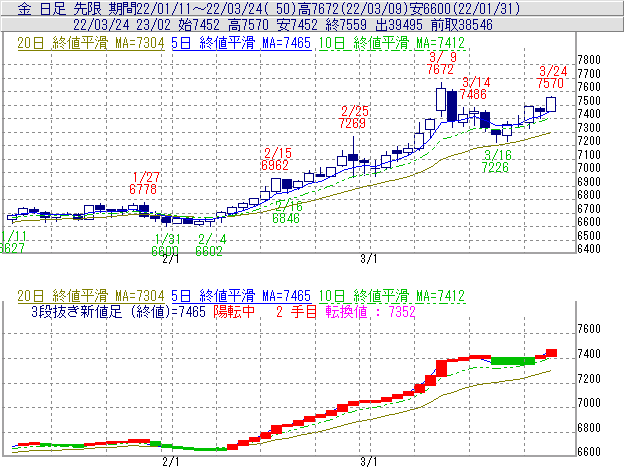The height and width of the screenshot is (475, 624).
Task: Click the 3段抜き新値足 (終値)=7465 title
Action: tap(119, 311)
